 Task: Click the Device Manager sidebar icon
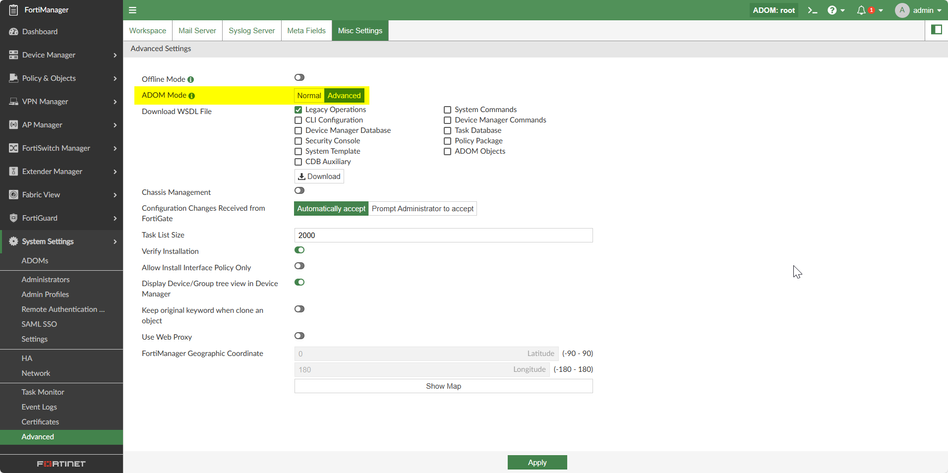(13, 55)
